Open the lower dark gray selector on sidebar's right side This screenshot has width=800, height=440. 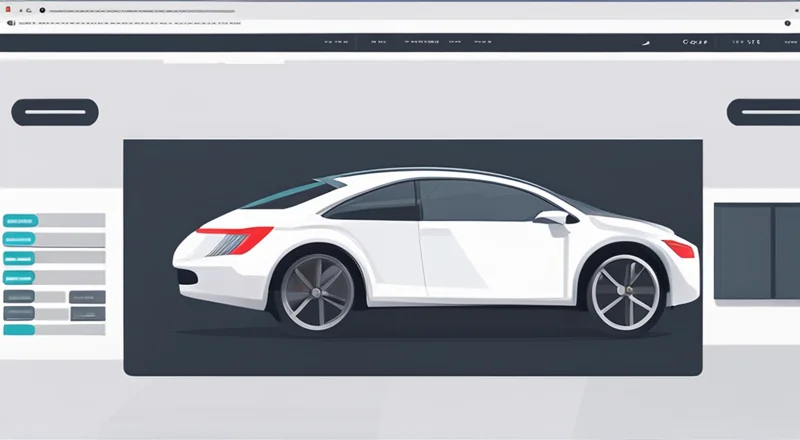coord(87,314)
